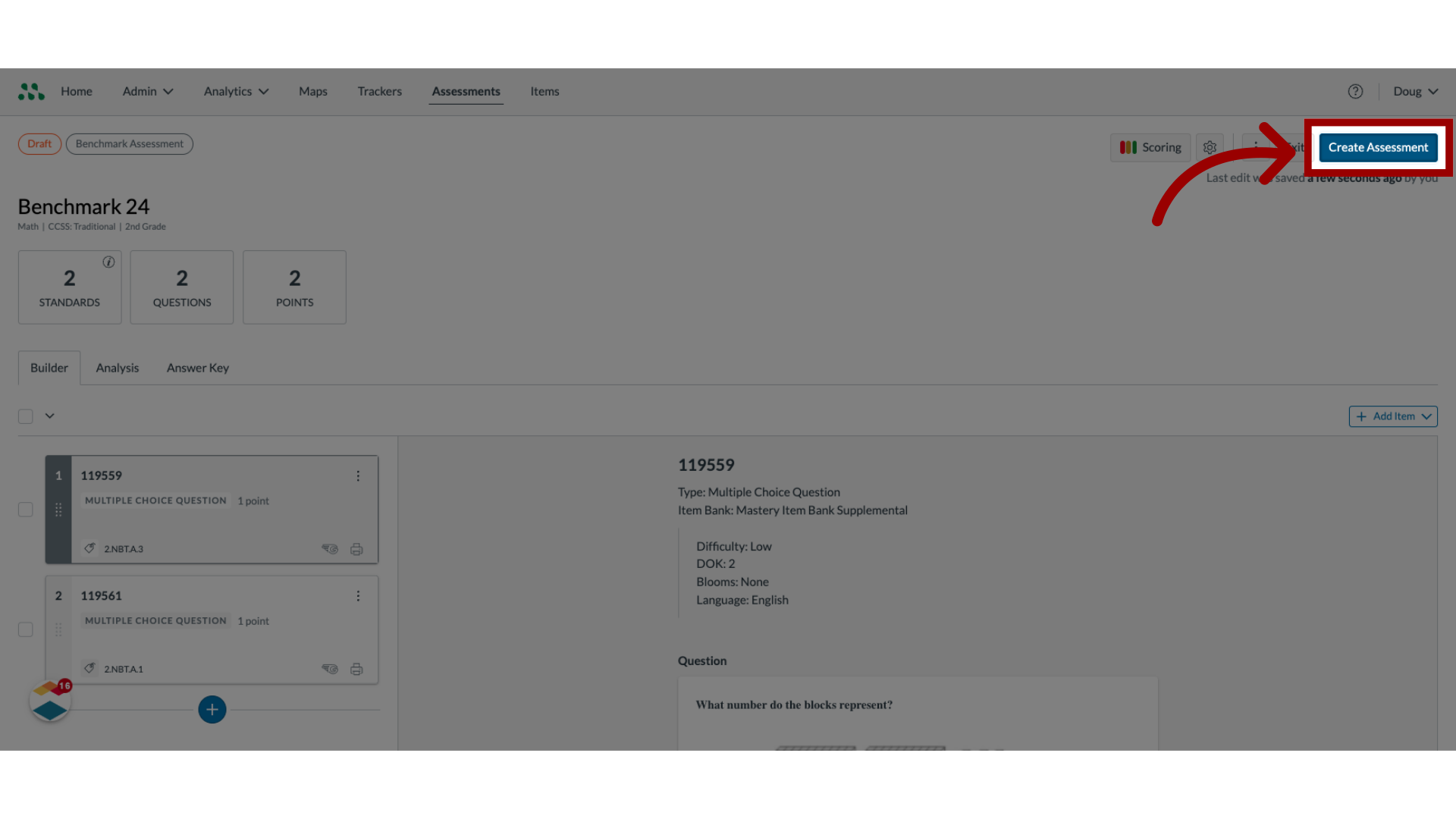Click the print icon for item 119561
Screen dimensions: 1456x819
coord(356,668)
